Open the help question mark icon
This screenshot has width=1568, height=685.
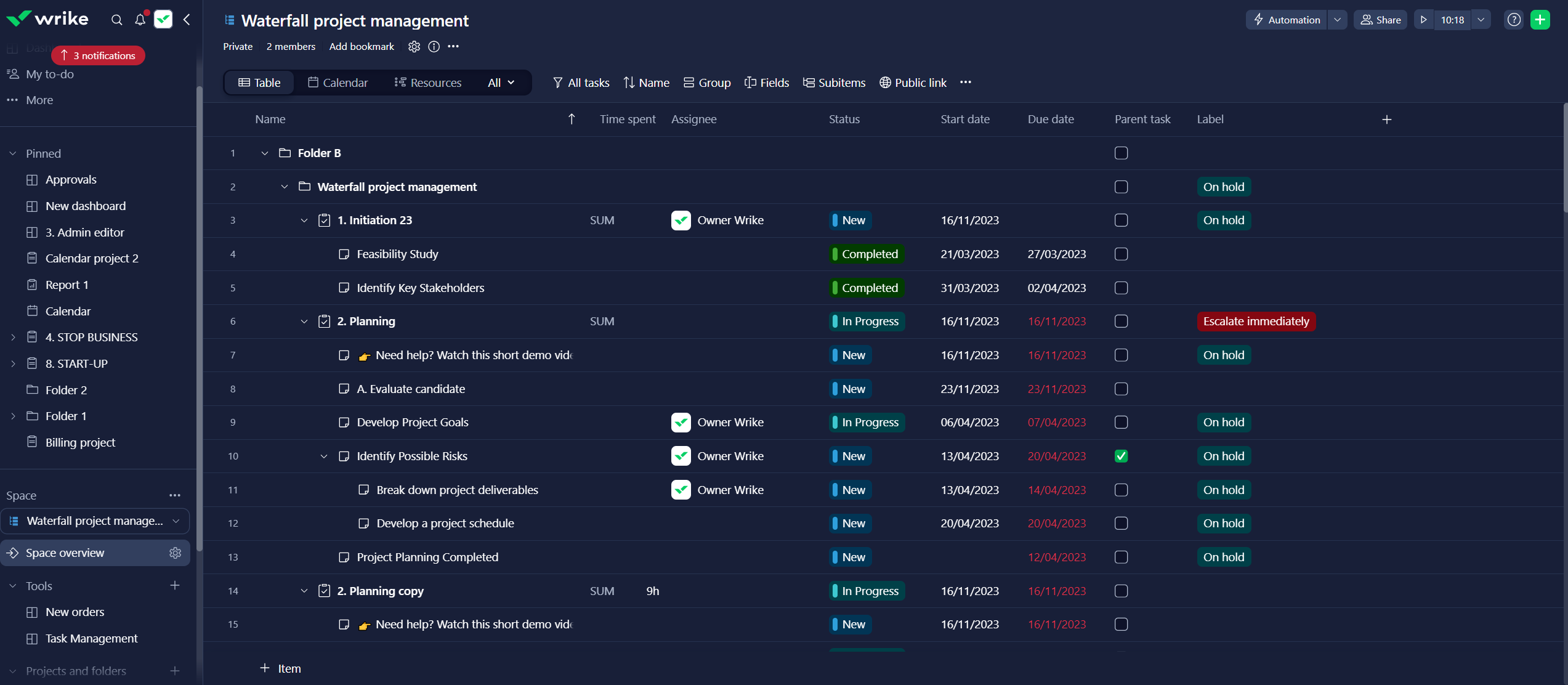coord(1514,20)
